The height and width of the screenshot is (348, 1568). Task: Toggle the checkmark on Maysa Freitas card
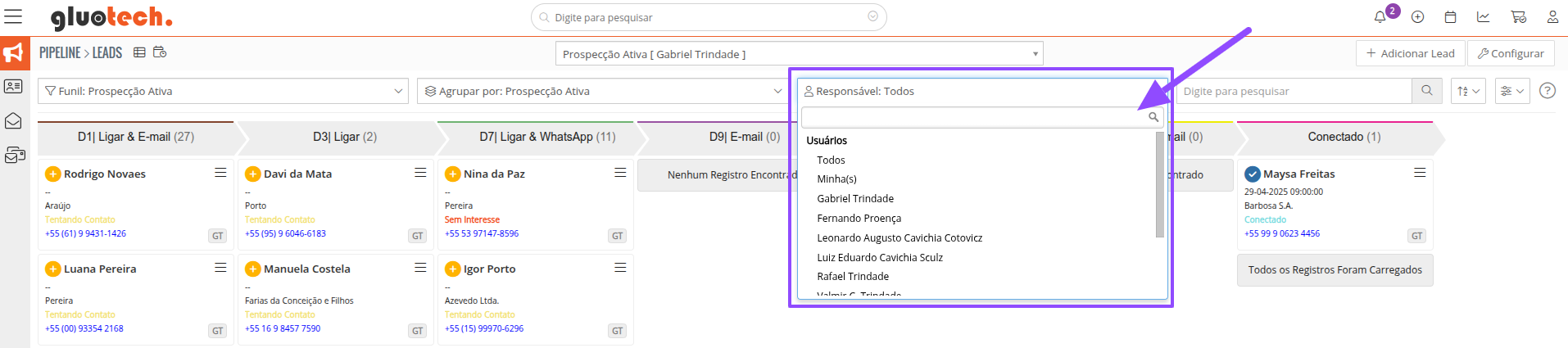coord(1253,174)
